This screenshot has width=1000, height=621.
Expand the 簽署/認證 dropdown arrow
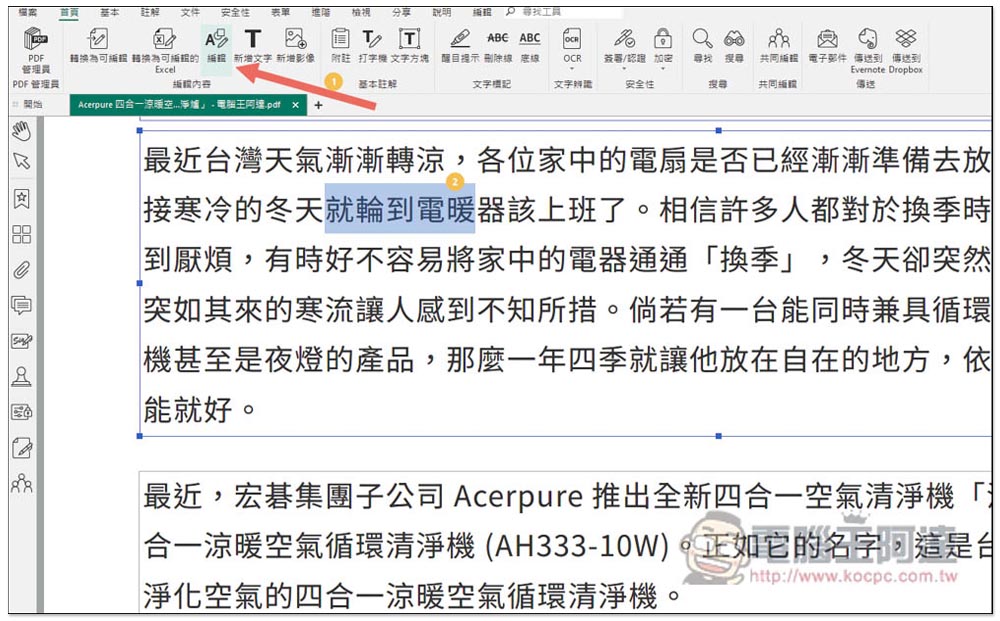click(x=624, y=68)
